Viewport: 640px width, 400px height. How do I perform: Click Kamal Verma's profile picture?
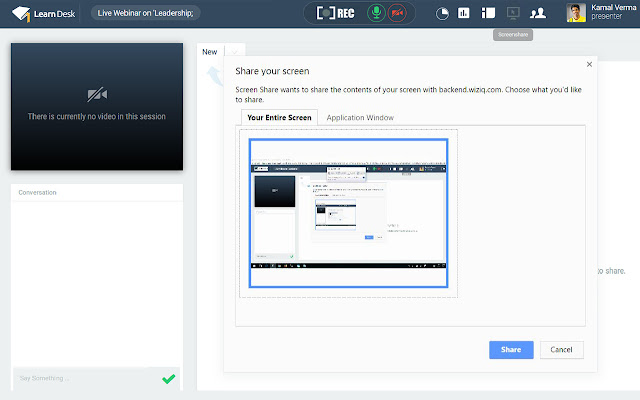576,13
